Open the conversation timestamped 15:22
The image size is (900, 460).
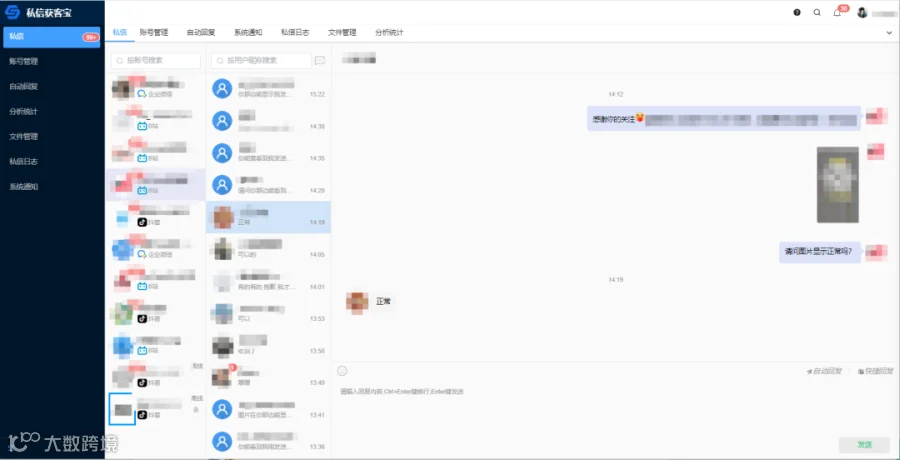[x=268, y=88]
